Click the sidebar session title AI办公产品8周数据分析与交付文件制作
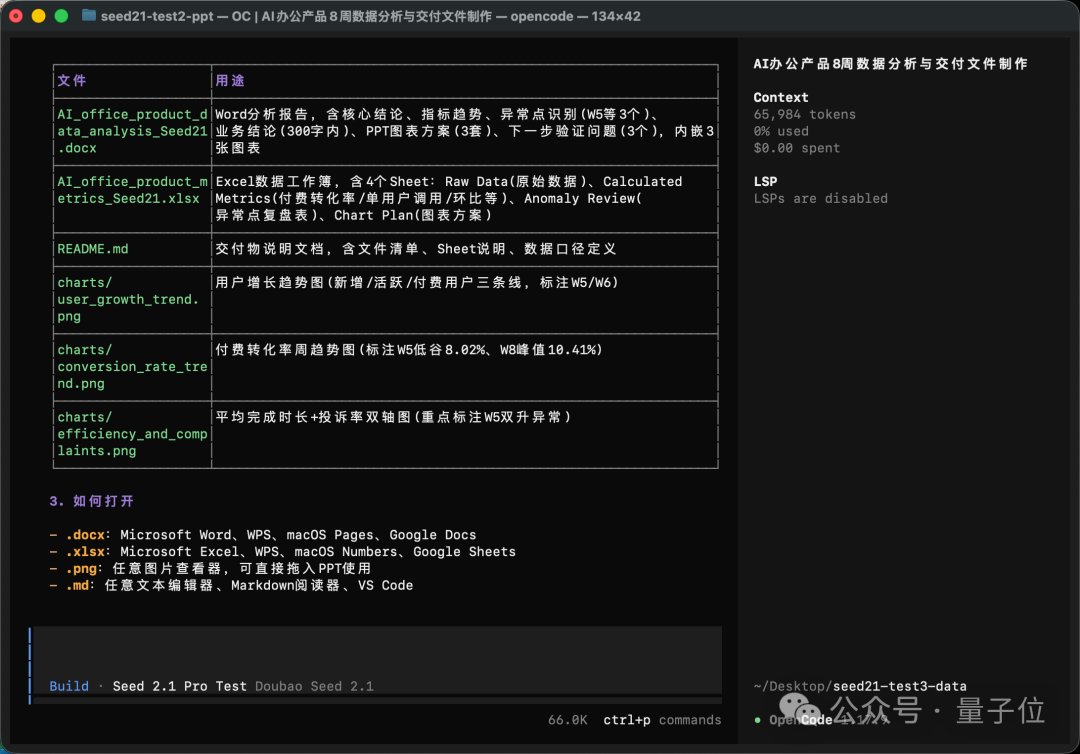Image resolution: width=1080 pixels, height=754 pixels. coord(890,64)
